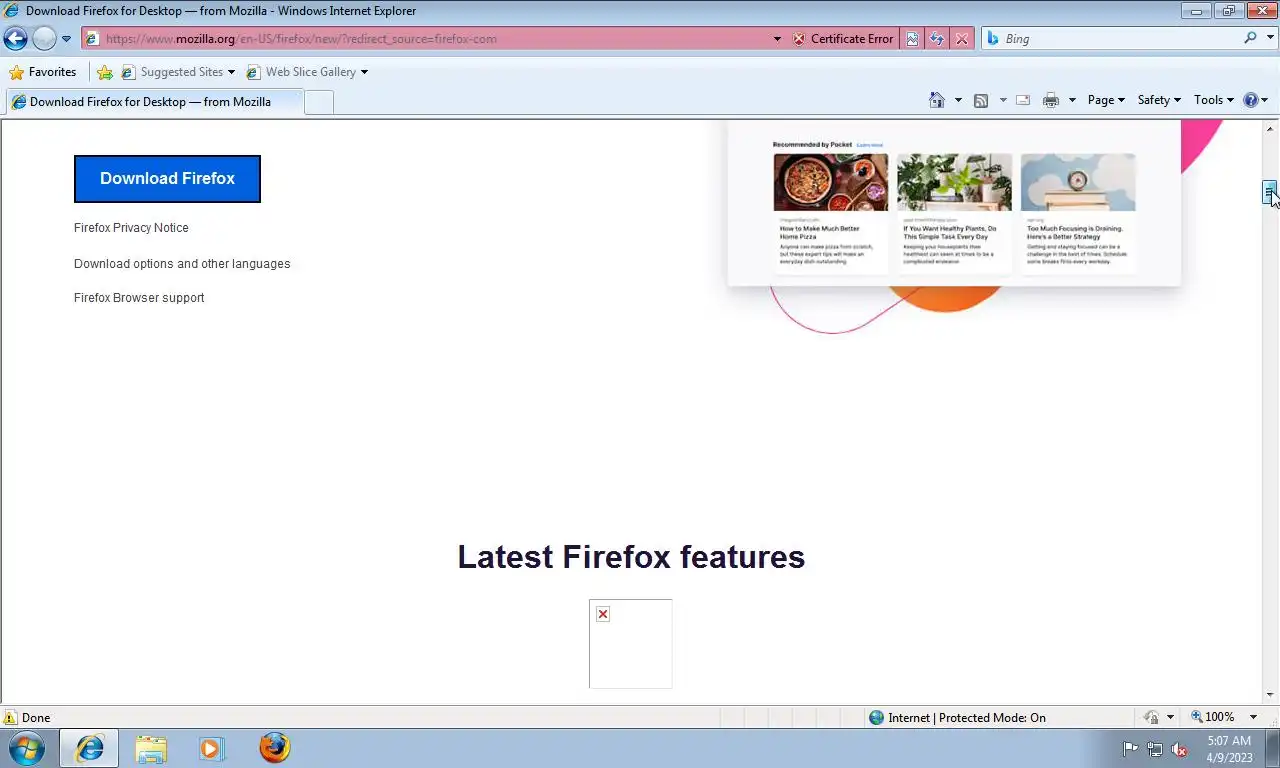Expand the address bar autocomplete dropdown arrow
1280x768 pixels.
(777, 39)
